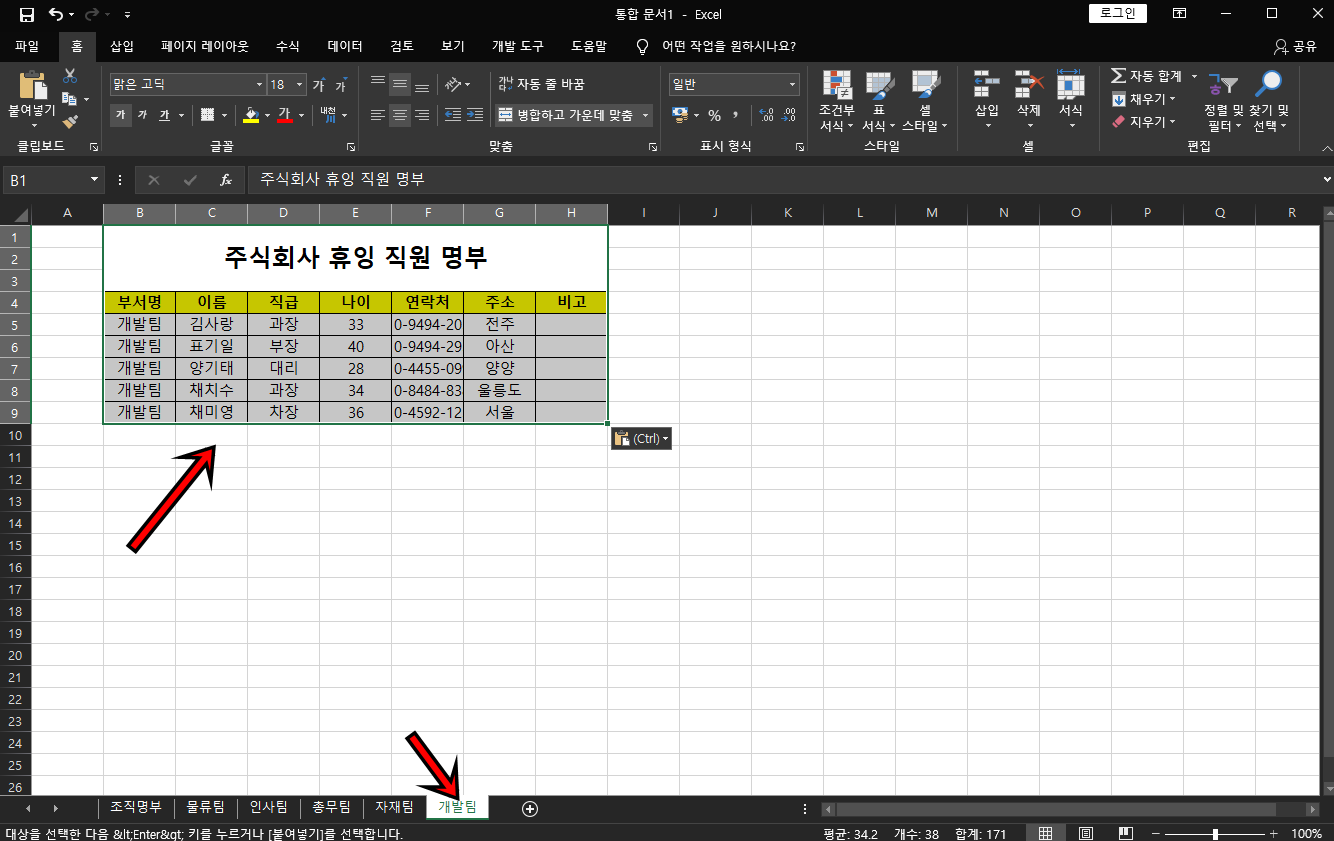Switch to the 조직명부 sheet tab
The image size is (1334, 841).
[x=135, y=807]
